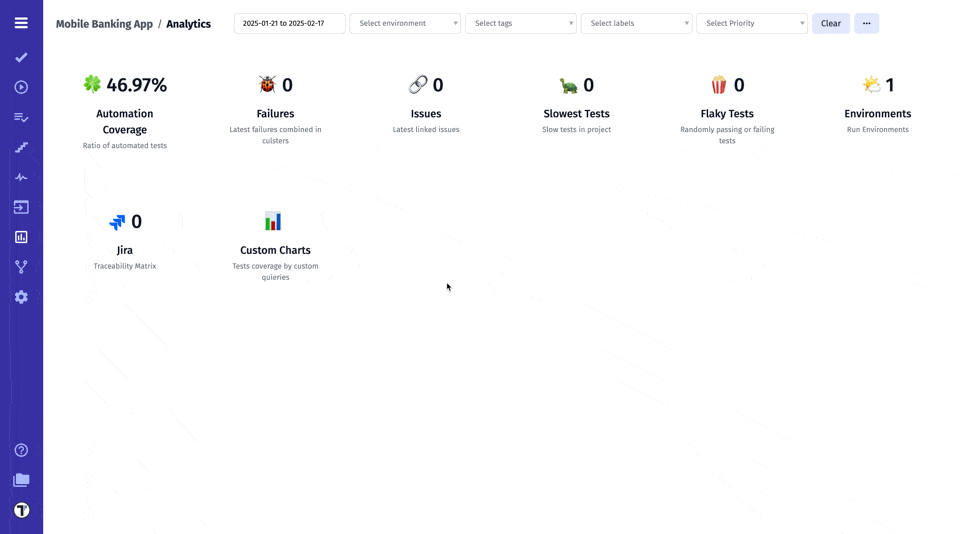The image size is (960, 534).
Task: Click the checkmark Tests sidebar icon
Action: click(21, 58)
